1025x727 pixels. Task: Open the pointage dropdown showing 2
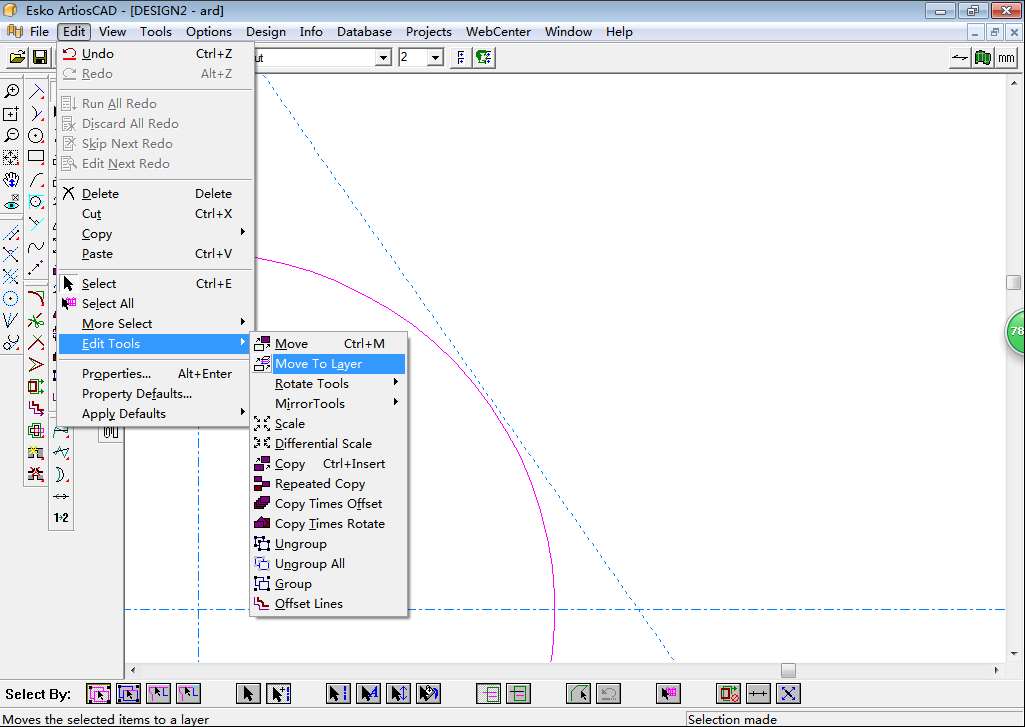coord(435,58)
